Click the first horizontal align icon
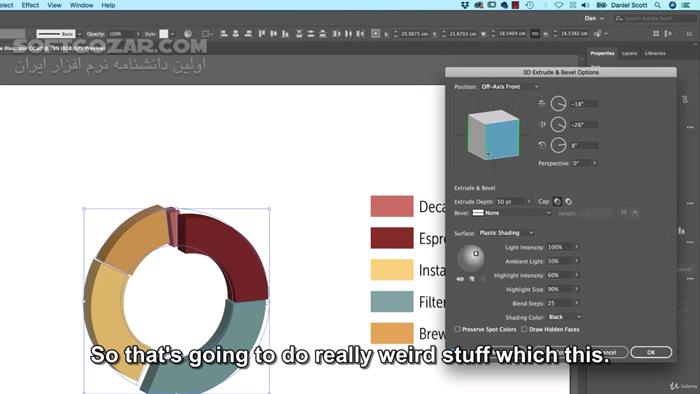Viewport: 700px width, 394px height. pos(224,34)
